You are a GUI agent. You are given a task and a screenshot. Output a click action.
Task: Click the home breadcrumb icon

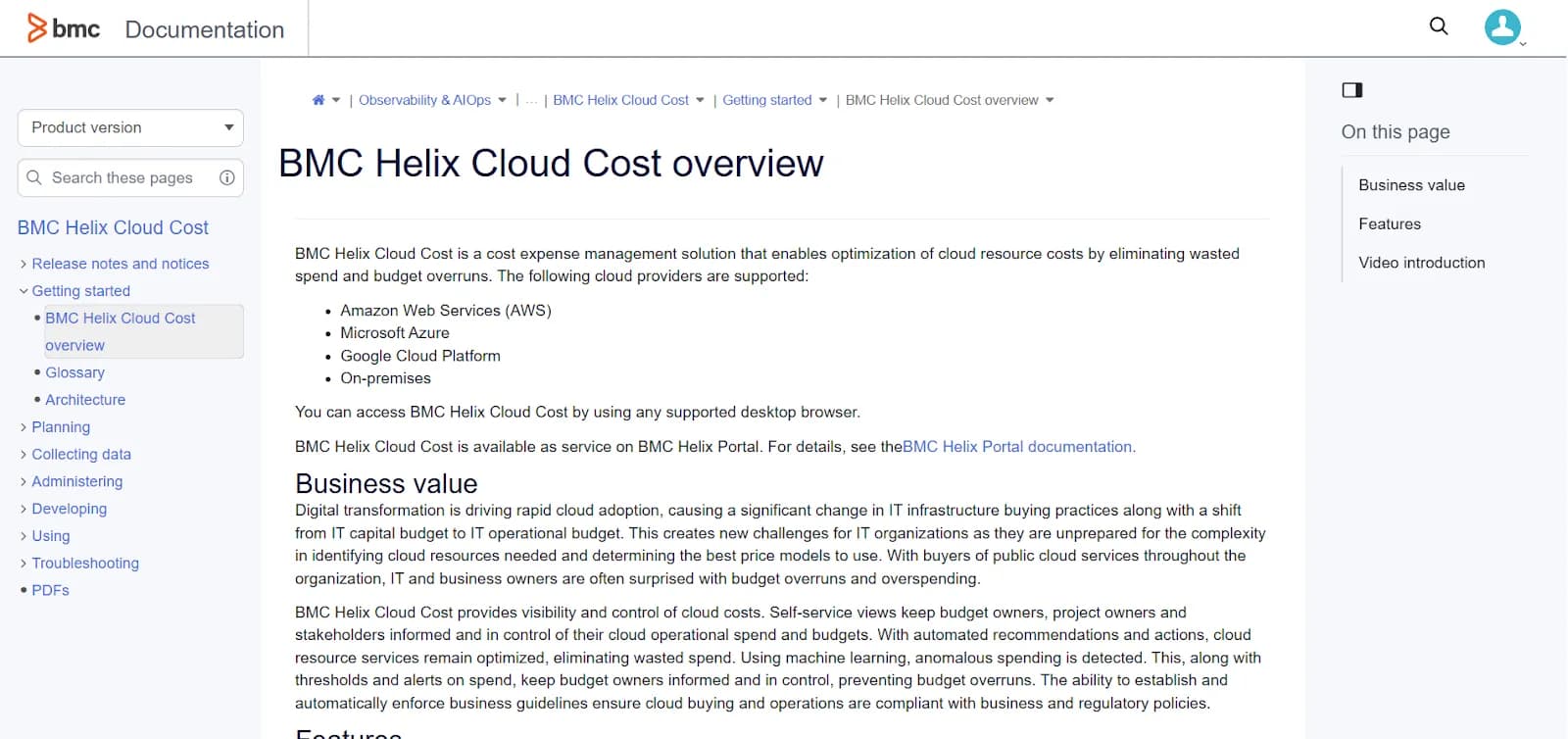pyautogui.click(x=318, y=100)
